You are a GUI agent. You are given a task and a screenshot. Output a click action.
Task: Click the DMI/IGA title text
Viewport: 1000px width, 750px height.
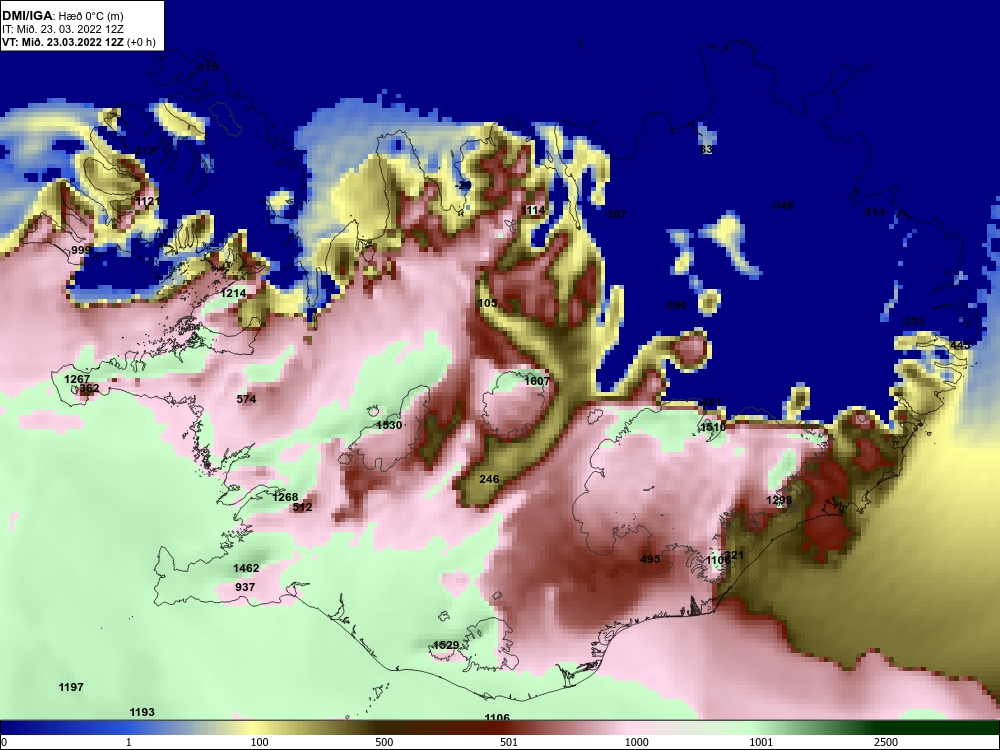point(27,15)
